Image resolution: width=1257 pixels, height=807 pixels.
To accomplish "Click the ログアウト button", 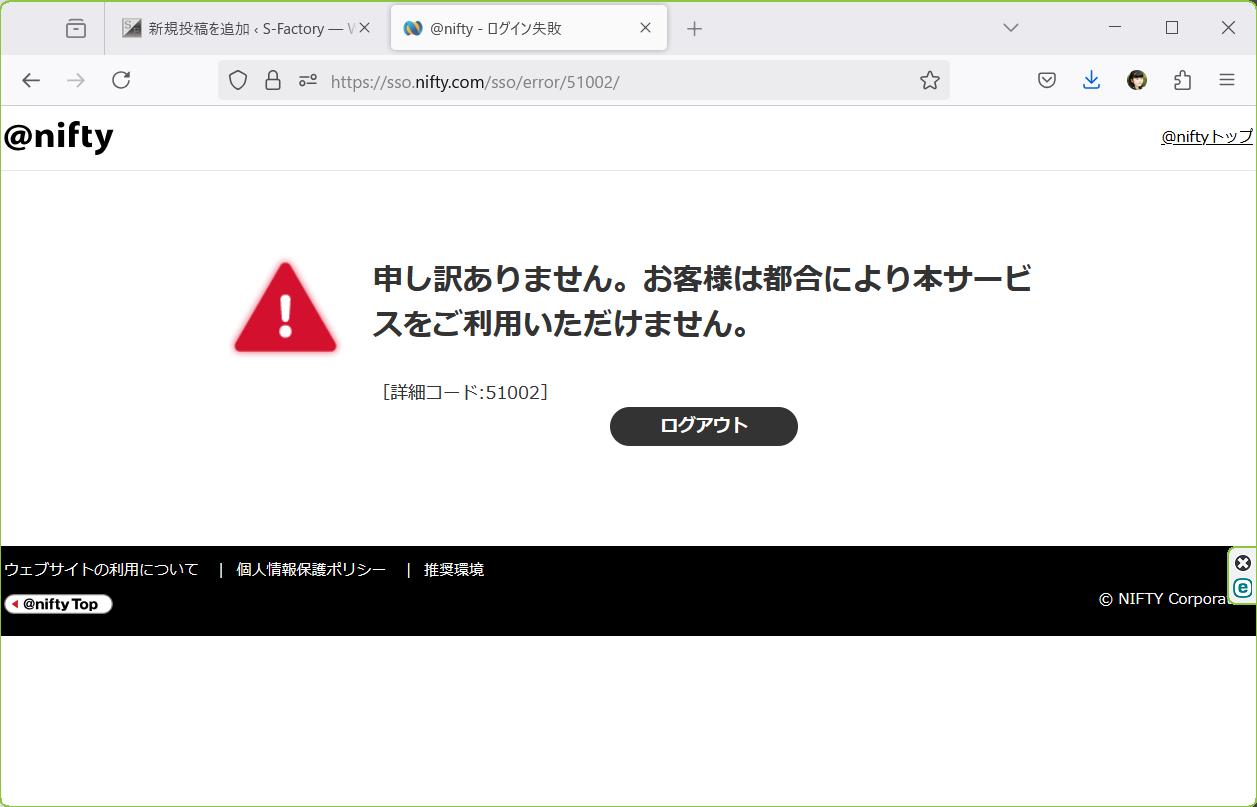I will [x=704, y=426].
